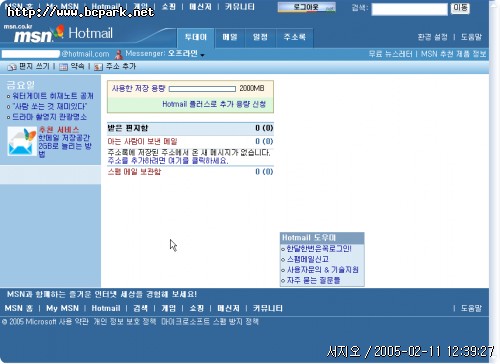
Task: Open Hotmail 플러스 extra storage request link
Action: (214, 104)
